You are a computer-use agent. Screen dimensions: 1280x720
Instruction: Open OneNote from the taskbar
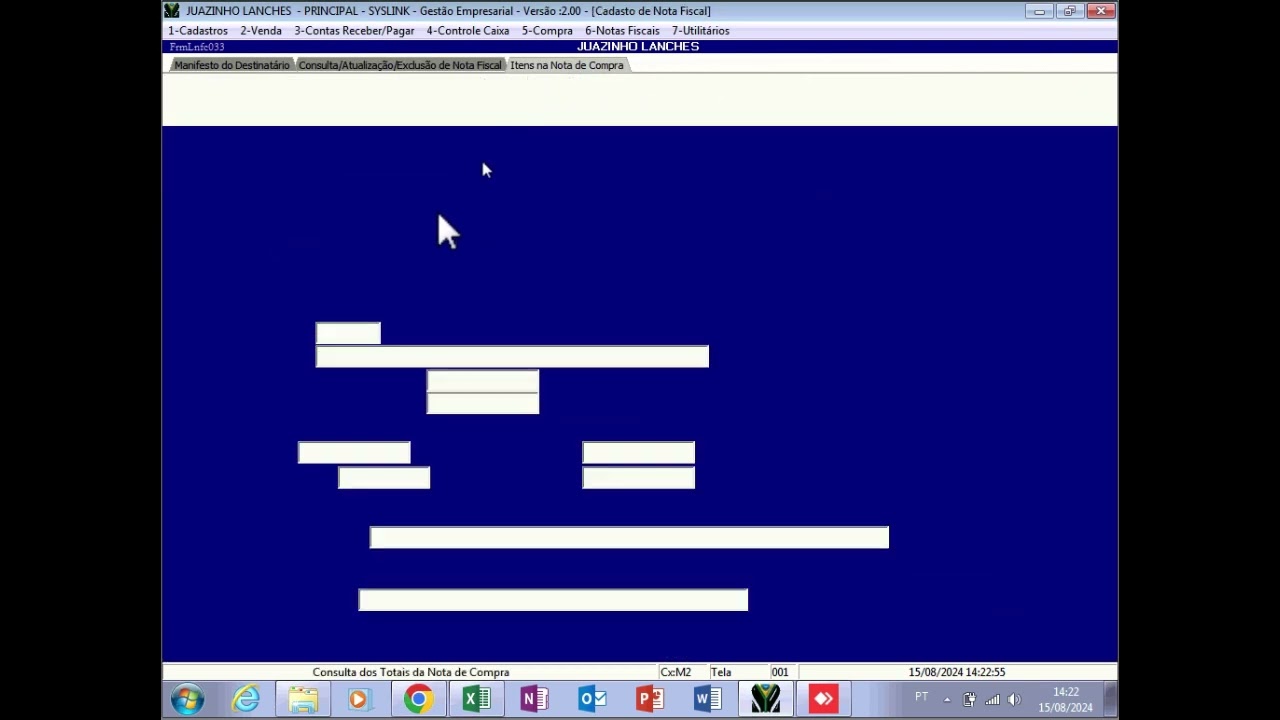[x=534, y=699]
